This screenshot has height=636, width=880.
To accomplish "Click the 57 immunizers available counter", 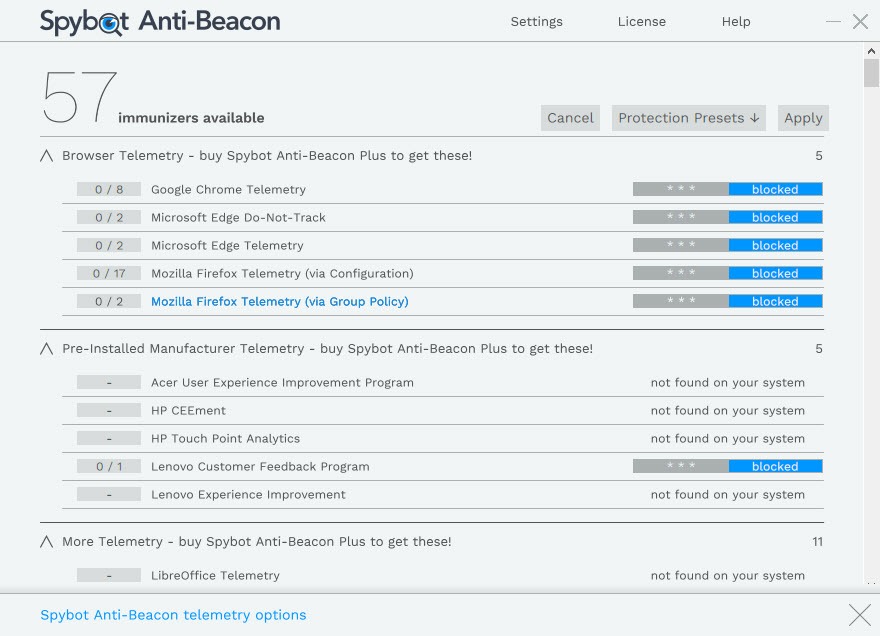I will point(153,97).
